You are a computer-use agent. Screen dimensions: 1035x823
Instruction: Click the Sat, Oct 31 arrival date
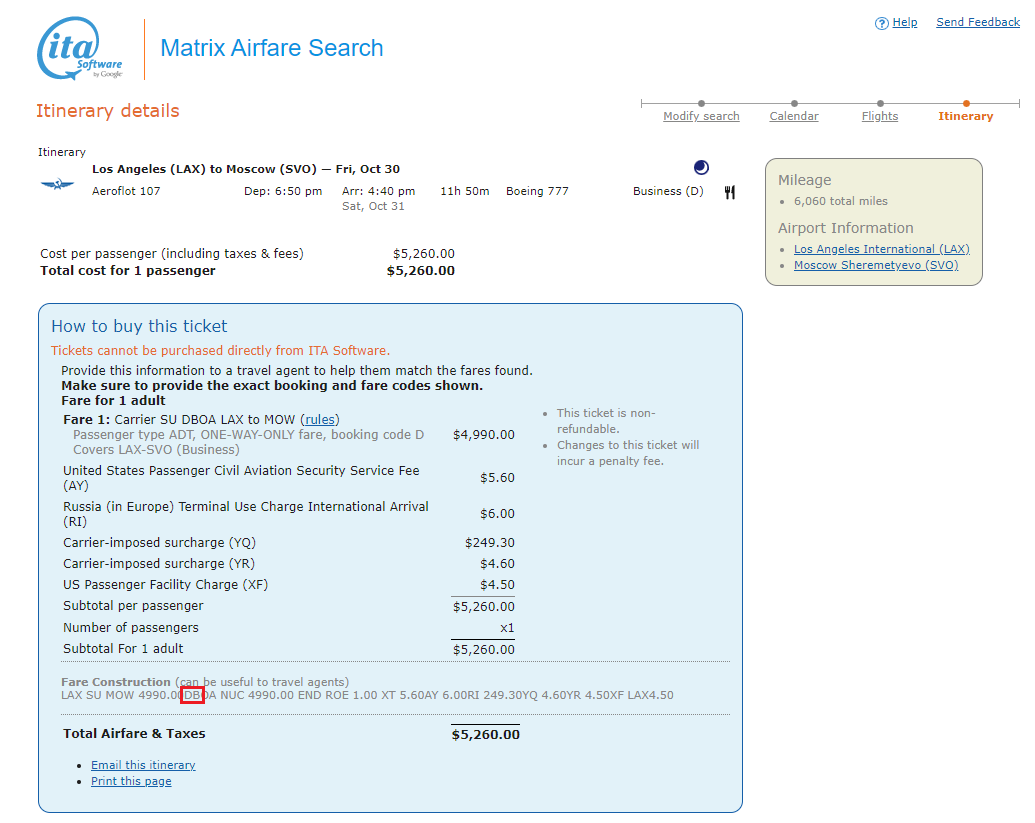(373, 207)
